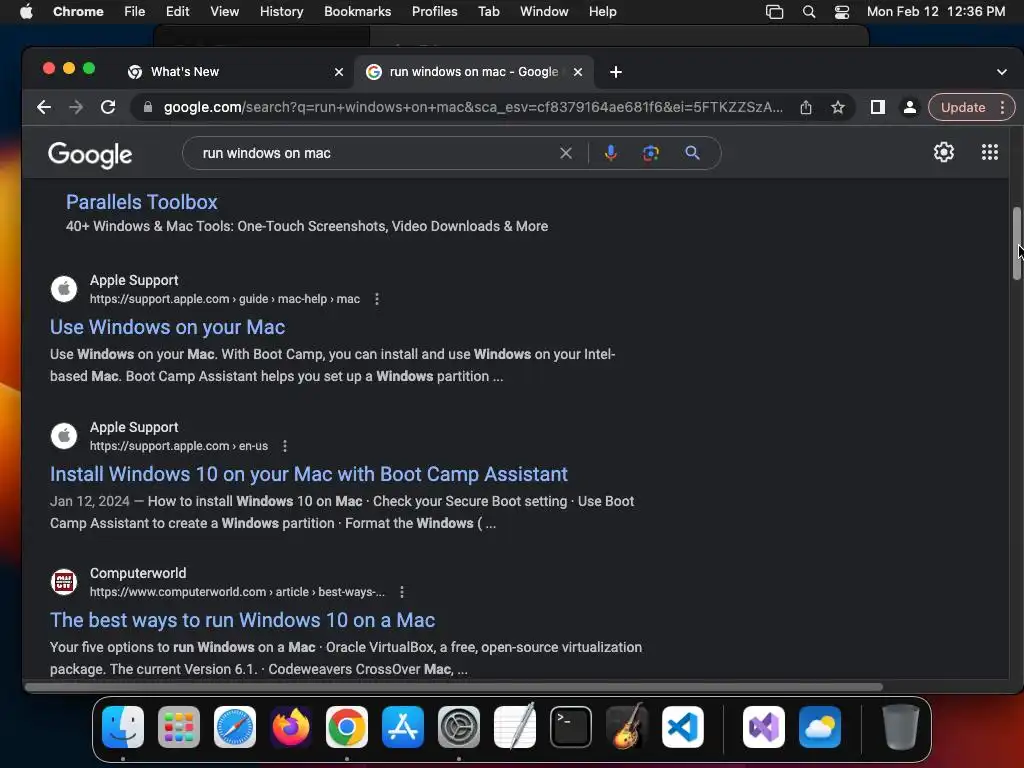Clear the Google search box text
Screen dimensions: 1024x768
coord(566,153)
